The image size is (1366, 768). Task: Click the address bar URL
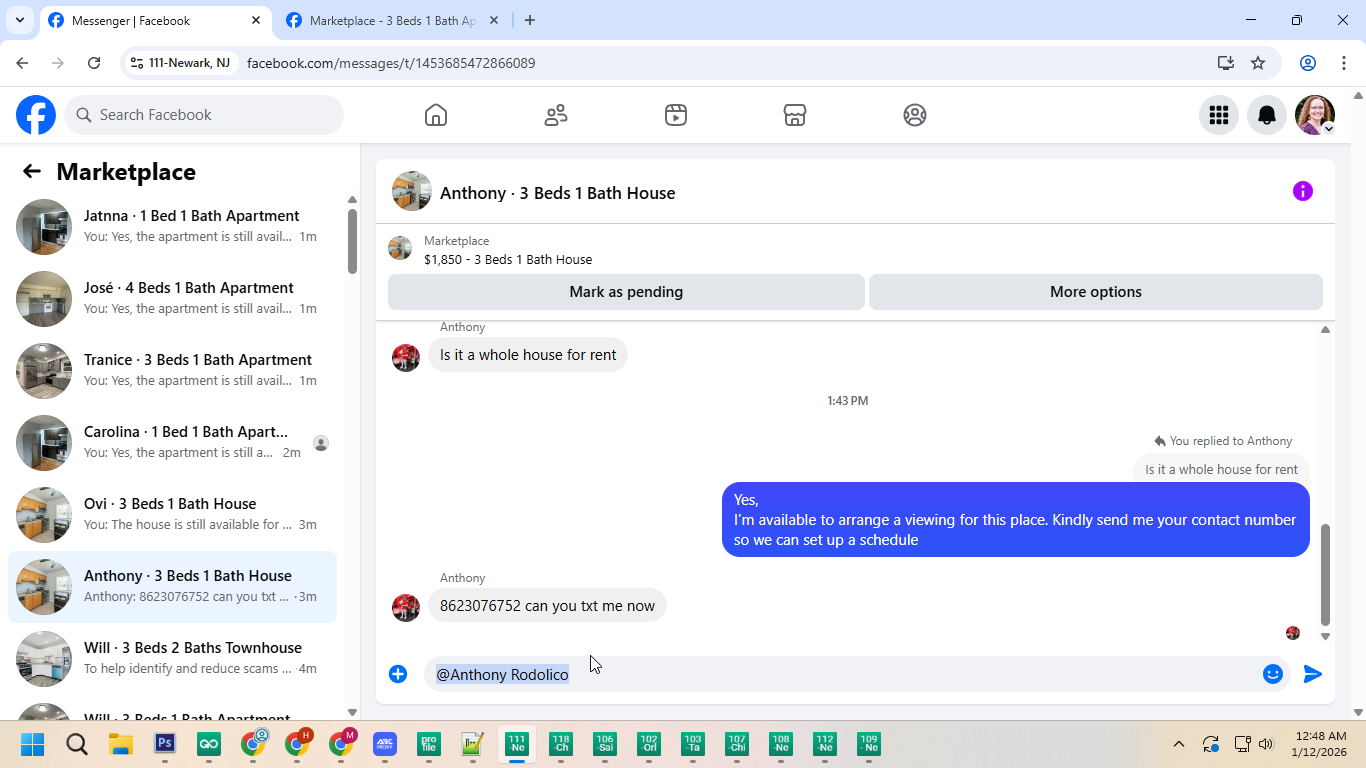(391, 63)
